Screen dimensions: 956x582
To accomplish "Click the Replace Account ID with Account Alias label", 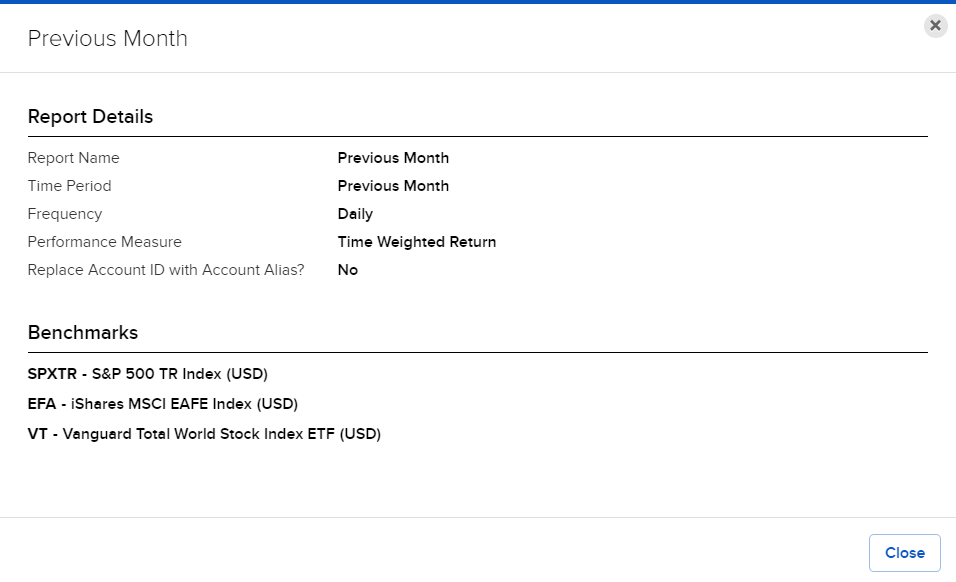I will [165, 270].
